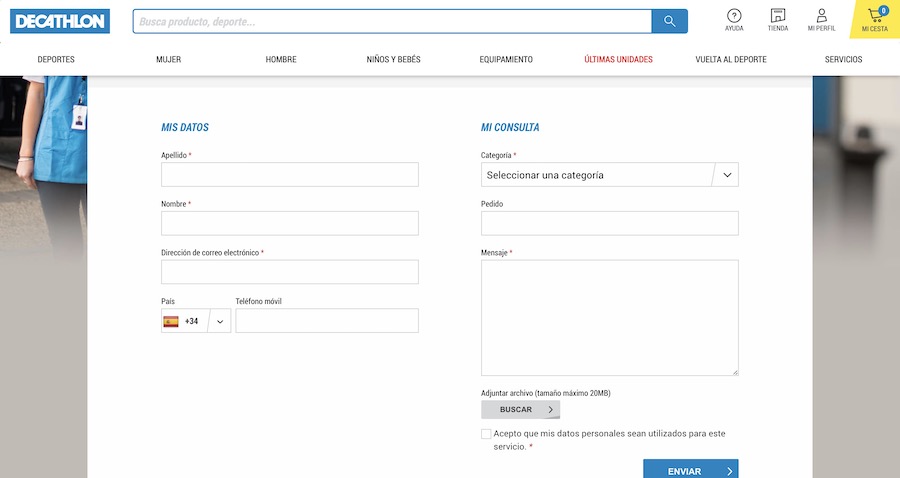900x478 pixels.
Task: Click the Spain flag icon
Action: (x=171, y=321)
